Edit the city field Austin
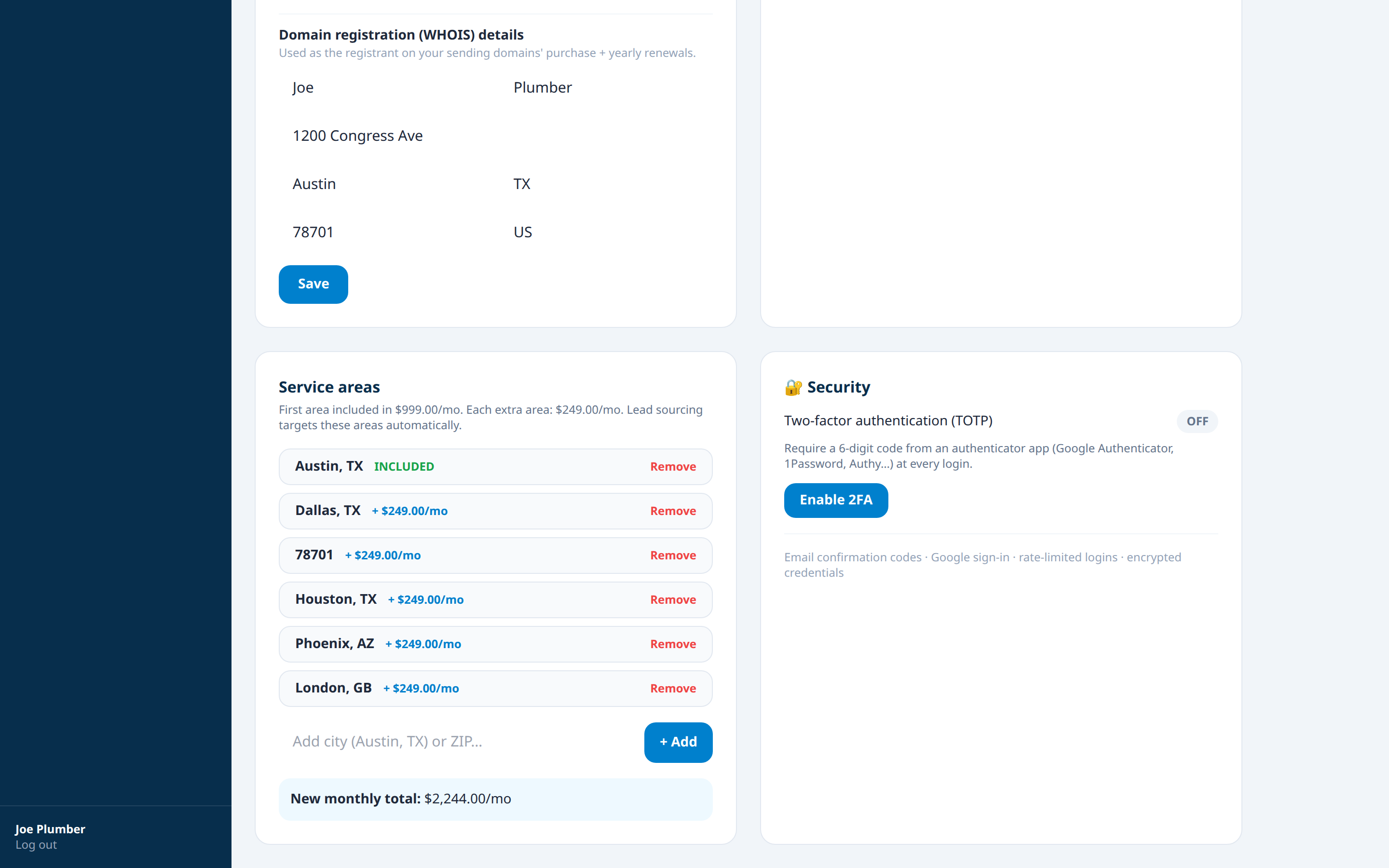This screenshot has width=1389, height=868. pos(385,184)
